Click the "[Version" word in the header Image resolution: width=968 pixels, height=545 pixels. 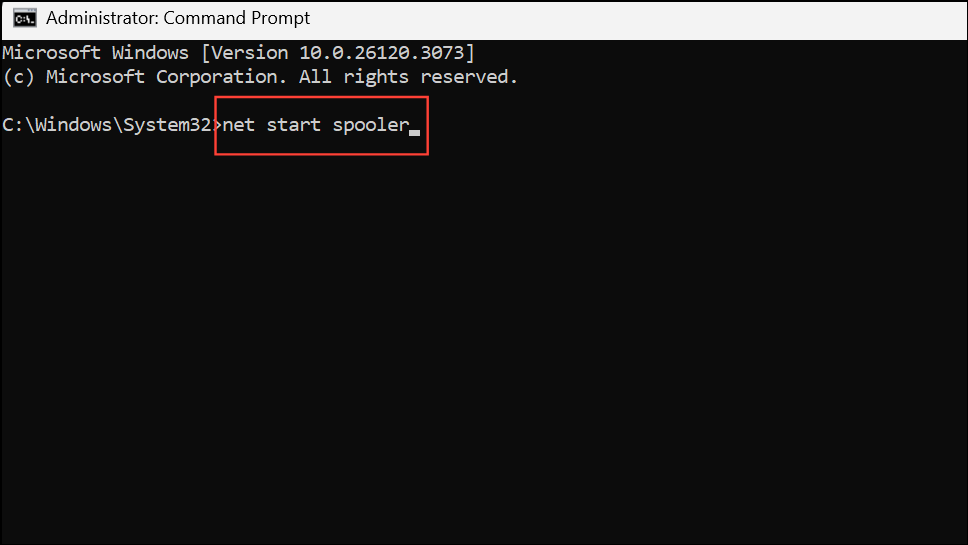(245, 52)
